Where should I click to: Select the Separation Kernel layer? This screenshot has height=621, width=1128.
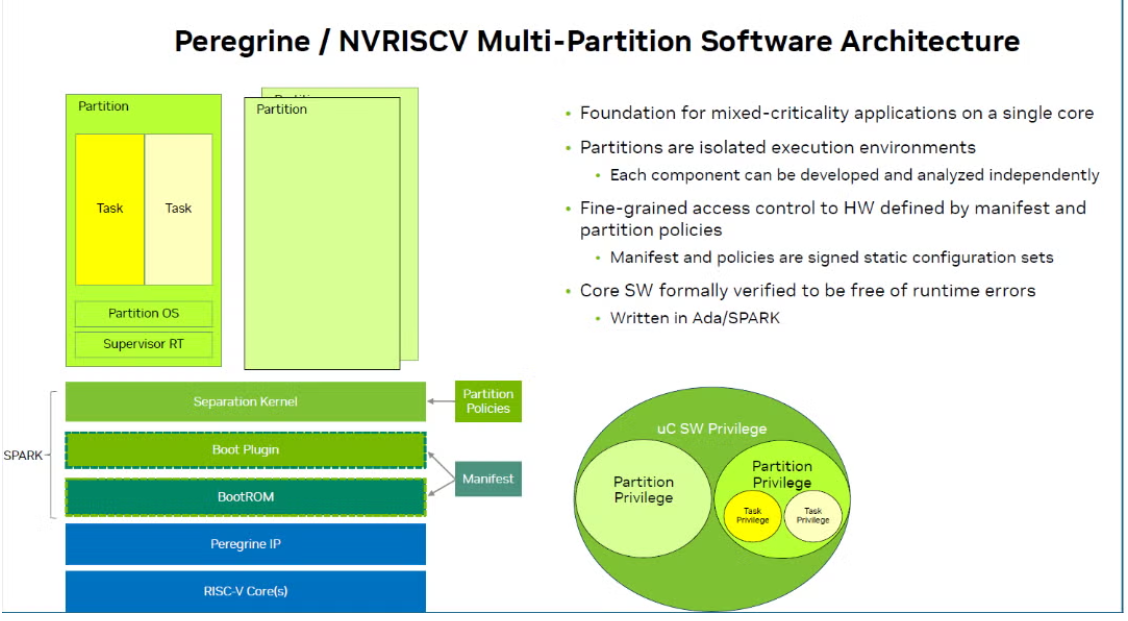(x=245, y=402)
